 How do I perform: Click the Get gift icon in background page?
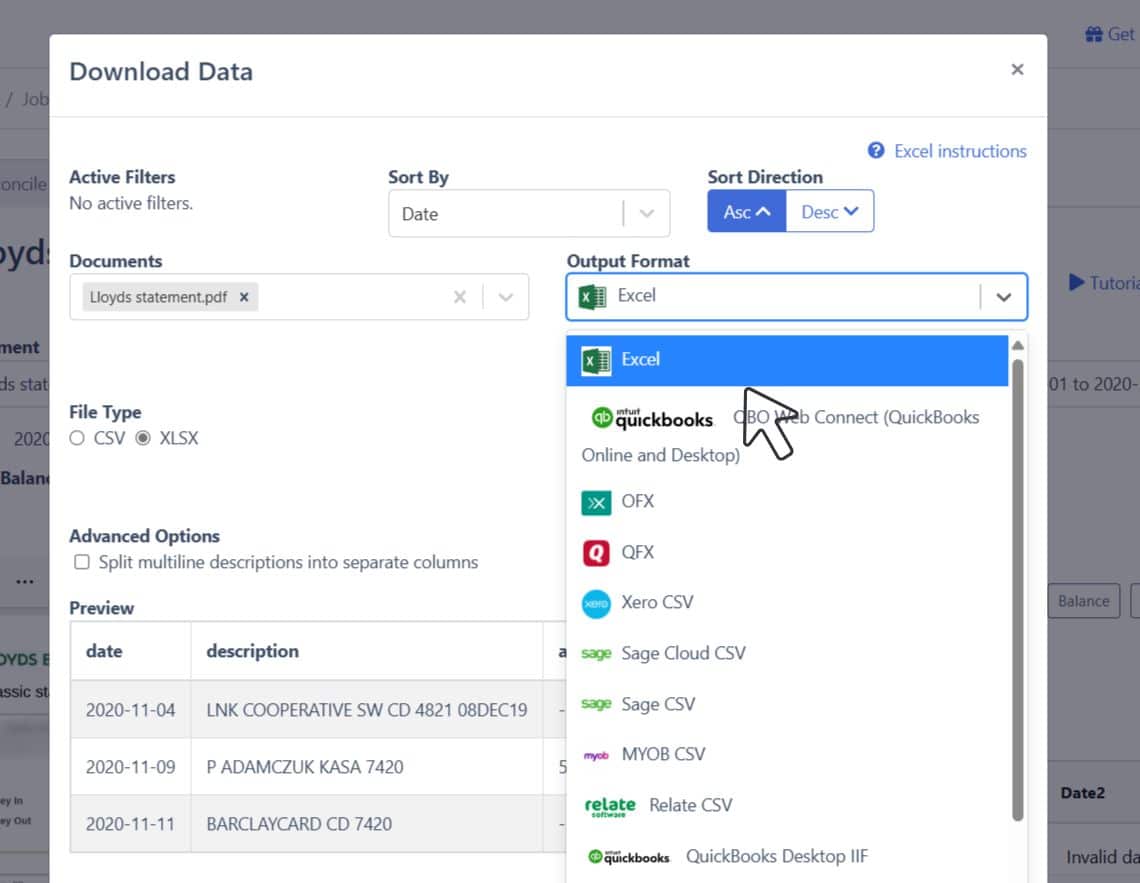pyautogui.click(x=1093, y=34)
